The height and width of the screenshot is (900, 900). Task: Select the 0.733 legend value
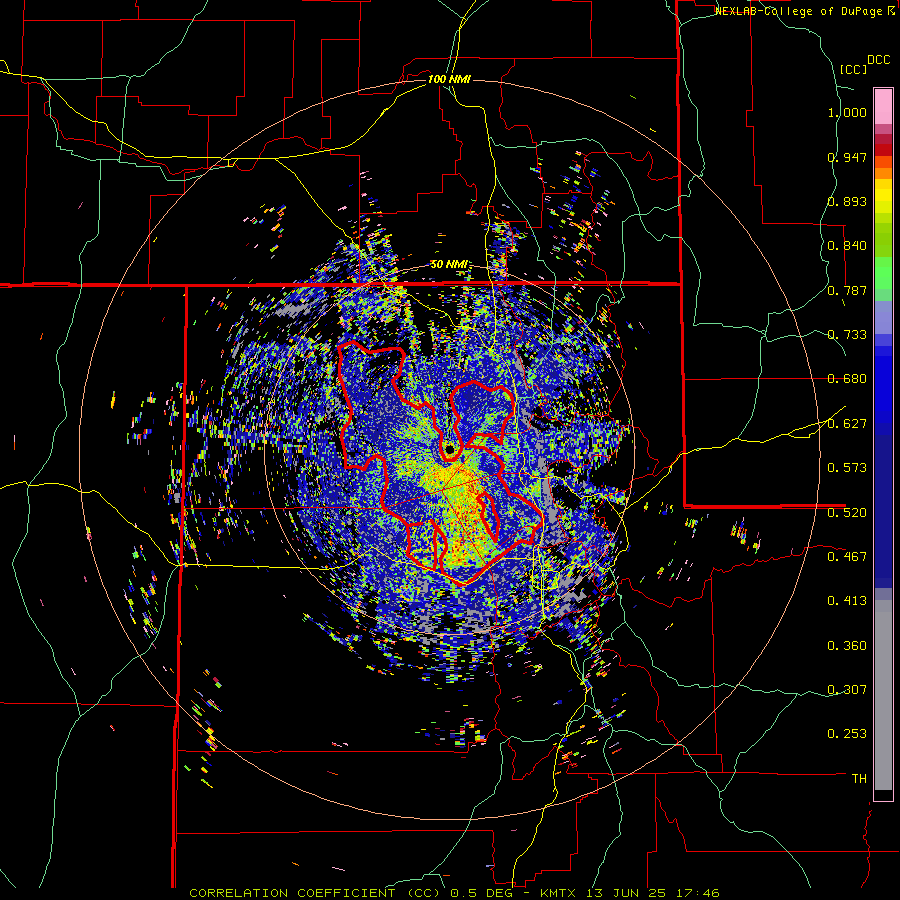[847, 335]
